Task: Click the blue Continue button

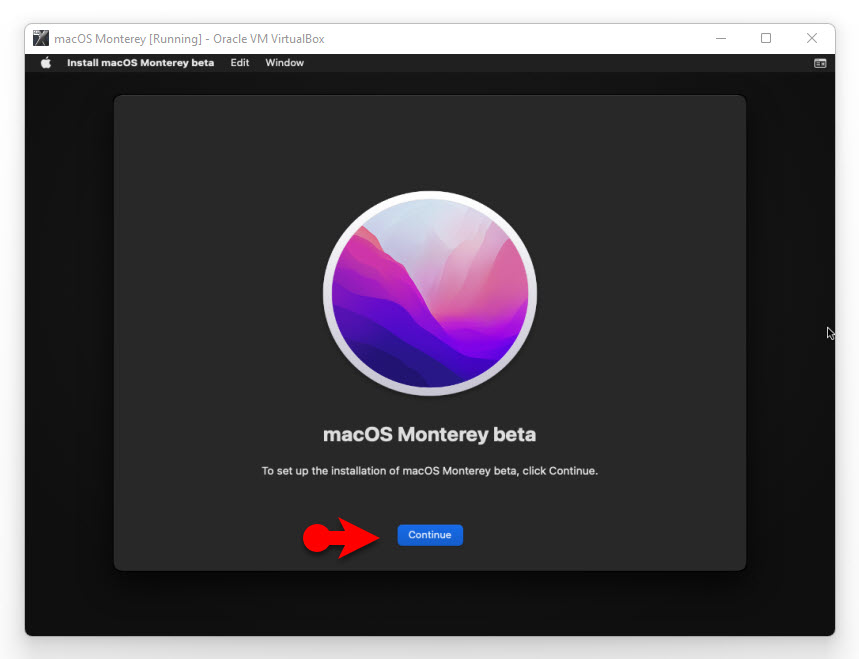Action: pos(430,535)
